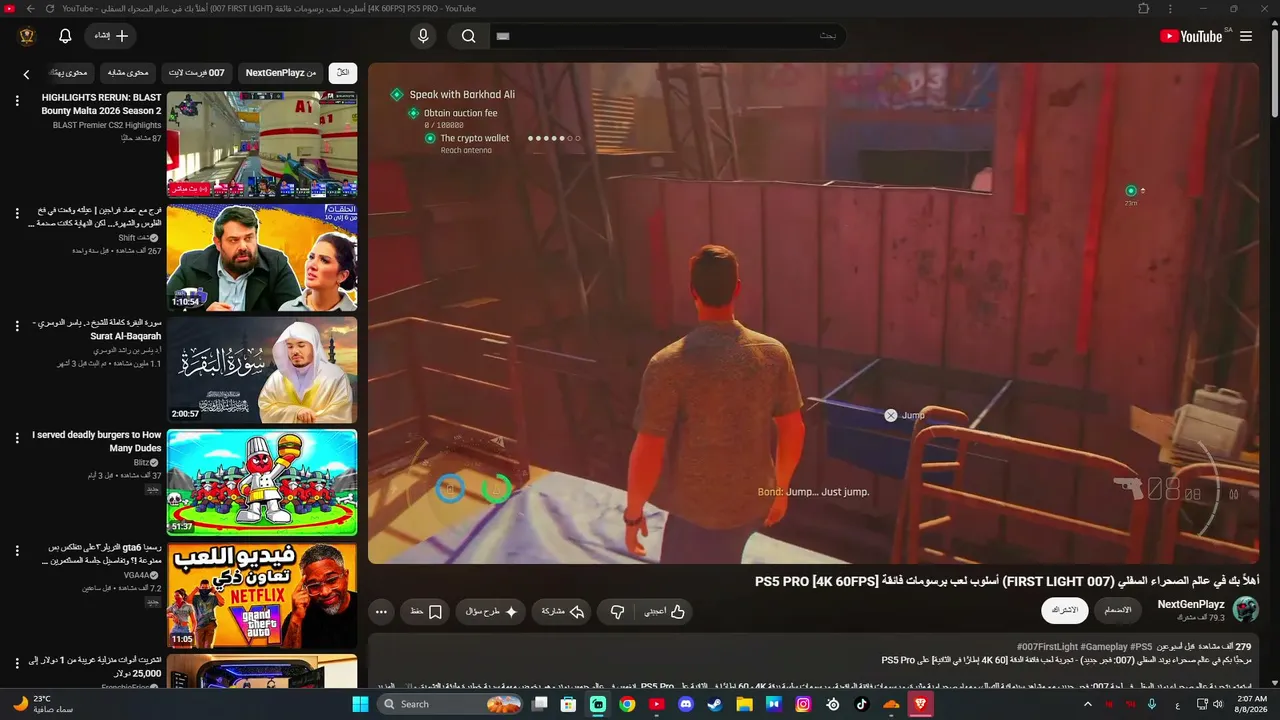Open options for deadly burgers video
The height and width of the screenshot is (720, 1280).
click(16, 438)
